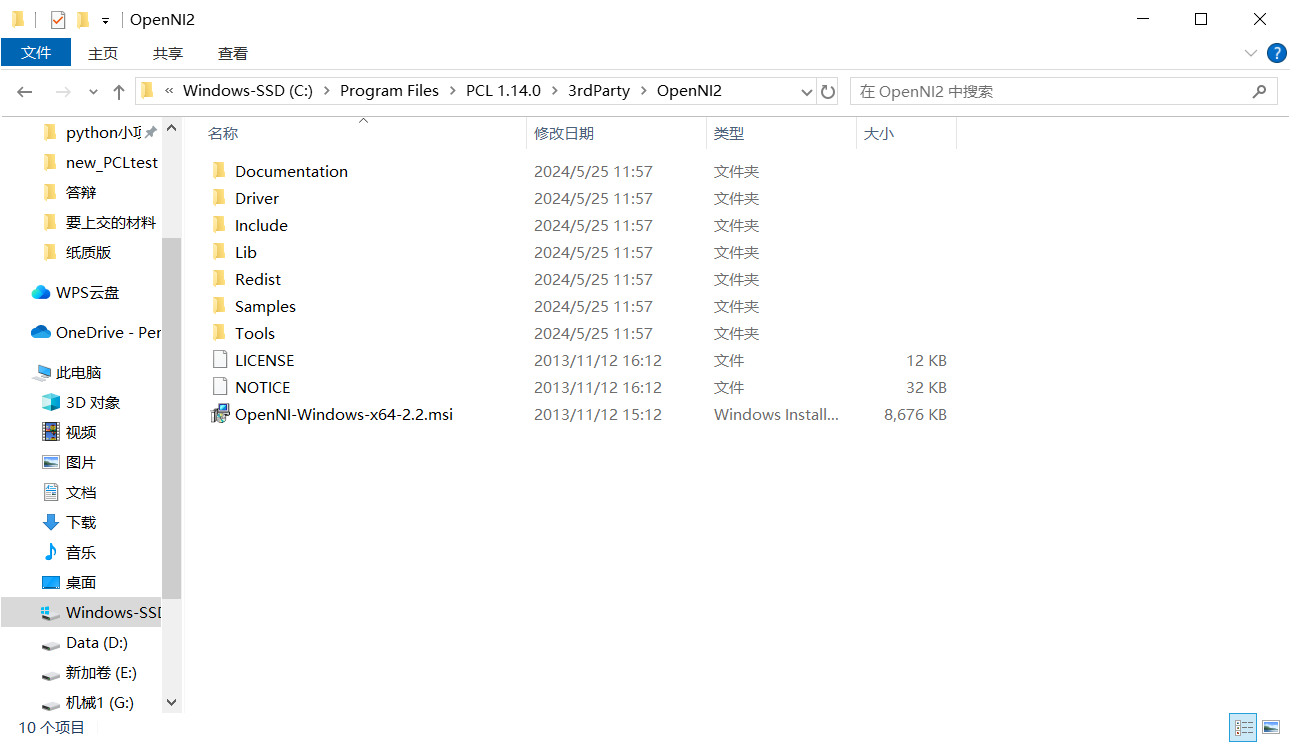1291x743 pixels.
Task: Click the 视频 film icon
Action: [x=51, y=432]
